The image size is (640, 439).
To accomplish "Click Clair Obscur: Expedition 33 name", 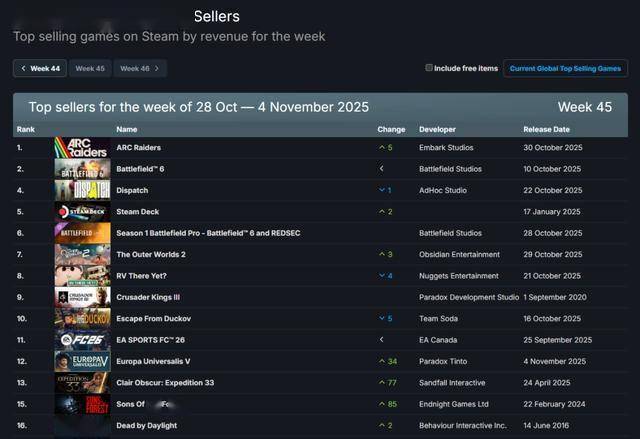I will tap(165, 383).
